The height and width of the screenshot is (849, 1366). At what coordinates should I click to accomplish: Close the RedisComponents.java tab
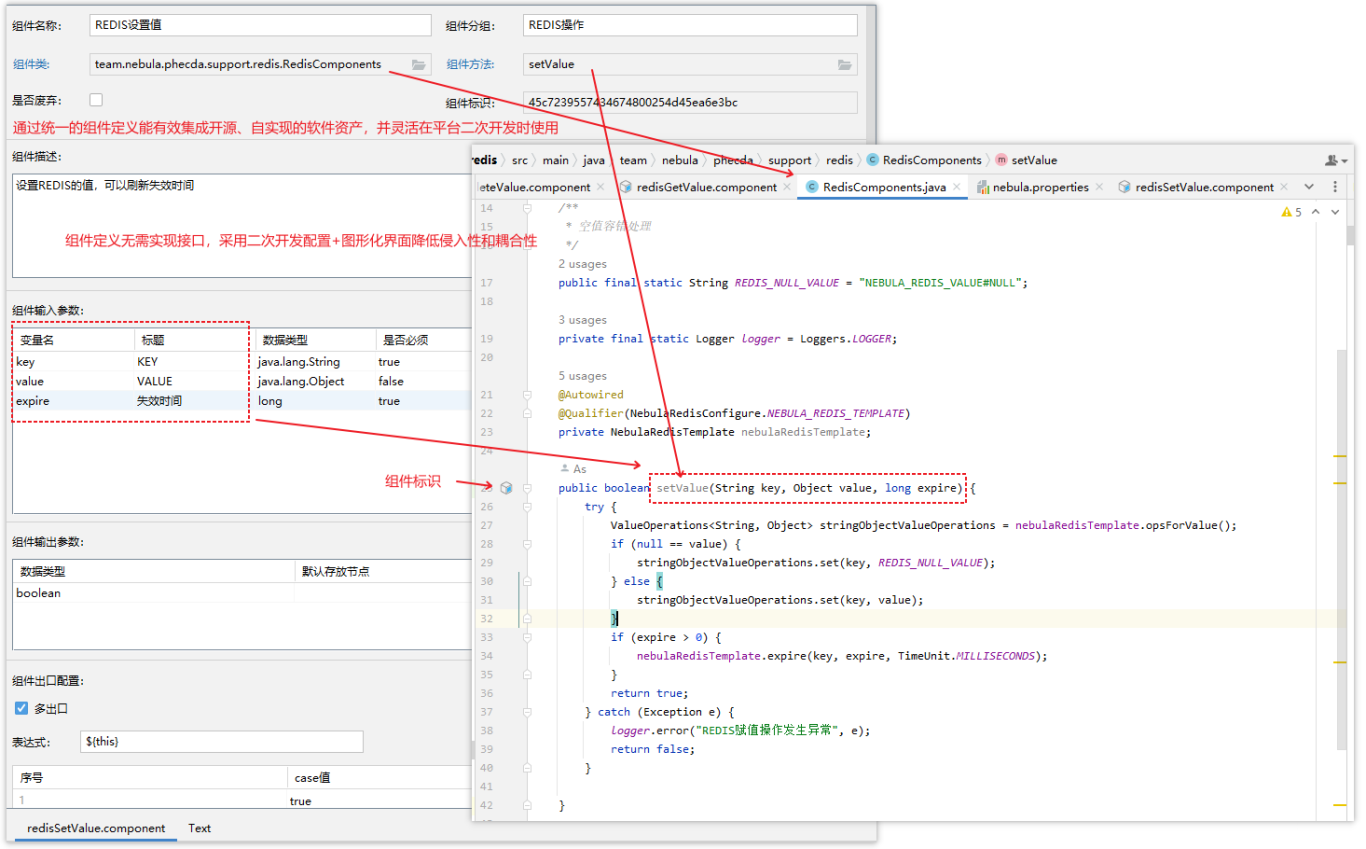point(957,187)
